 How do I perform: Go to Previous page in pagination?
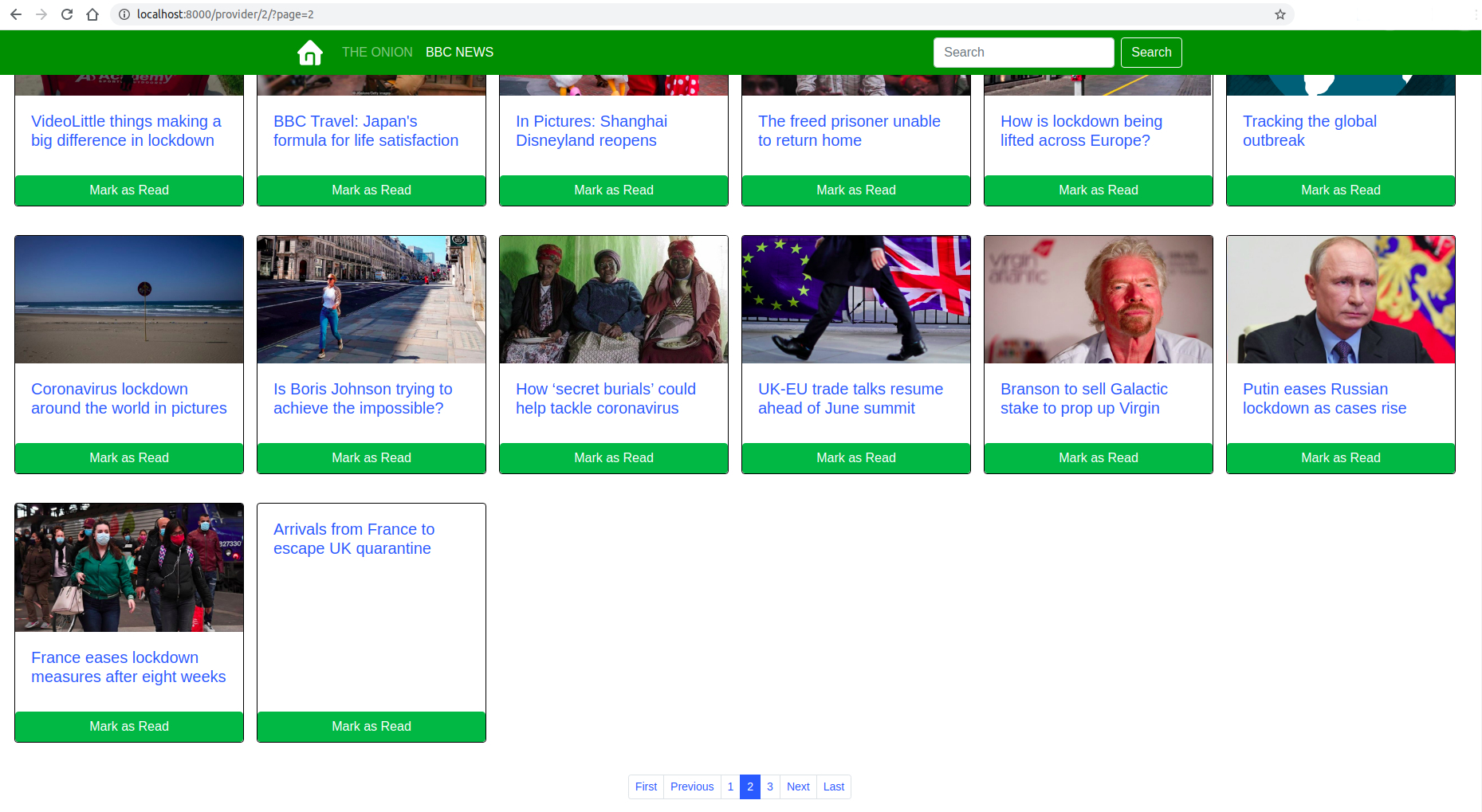692,787
